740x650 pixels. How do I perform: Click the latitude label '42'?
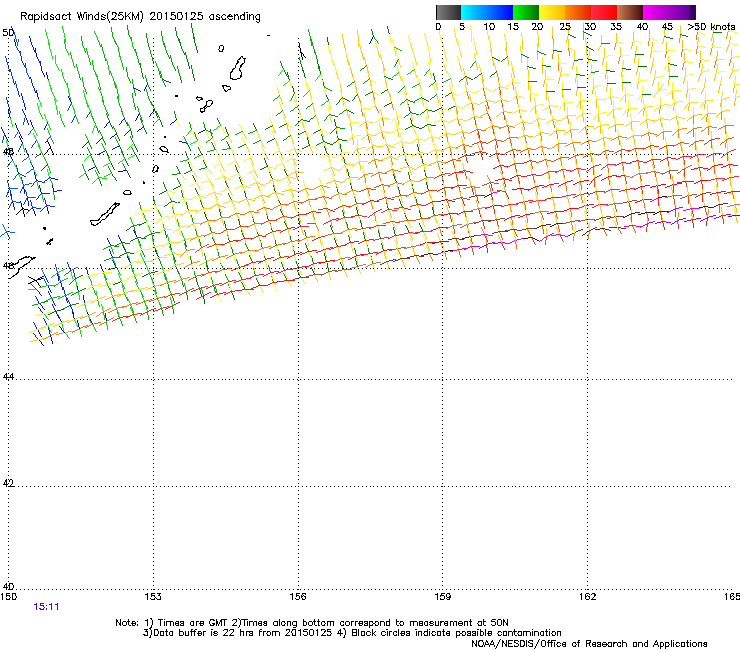(x=8, y=483)
